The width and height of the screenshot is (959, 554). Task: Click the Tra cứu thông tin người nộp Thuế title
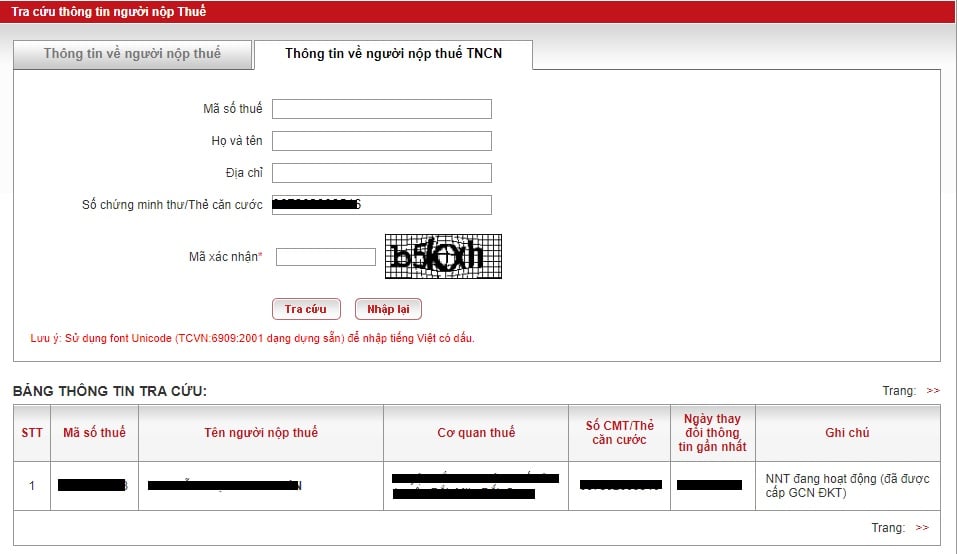click(x=108, y=12)
